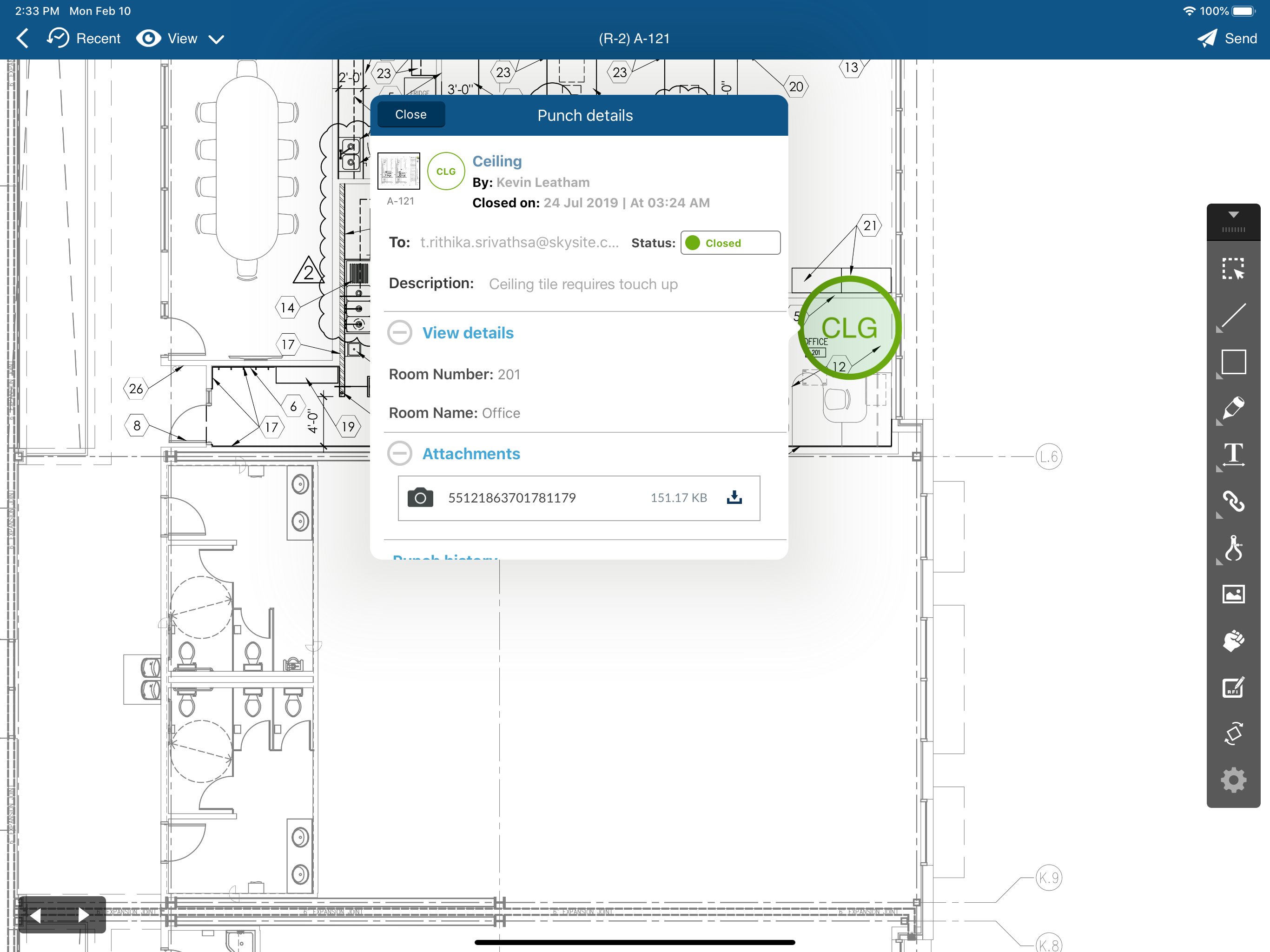Tap the 151.17 KB file size
Screen dimensions: 1270x952
click(x=678, y=497)
